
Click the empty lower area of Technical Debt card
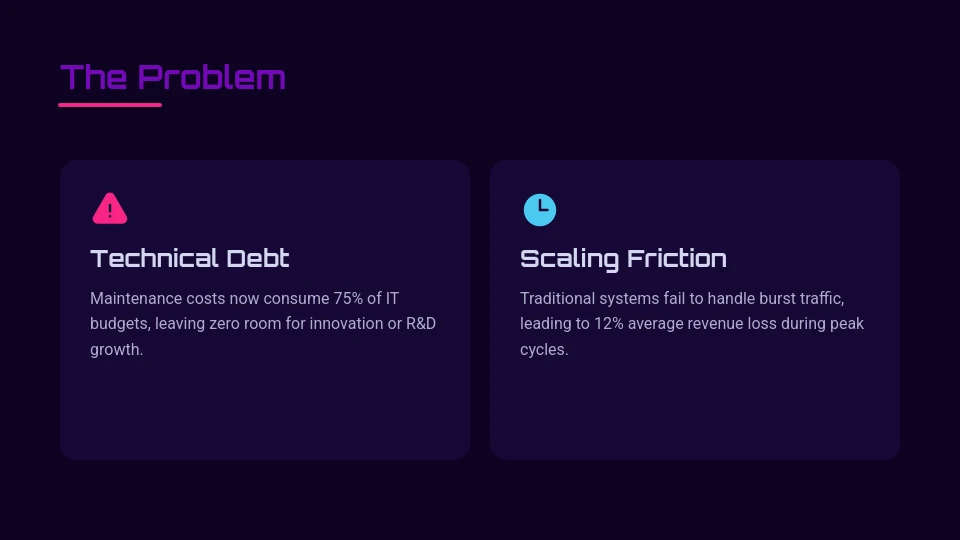point(265,410)
